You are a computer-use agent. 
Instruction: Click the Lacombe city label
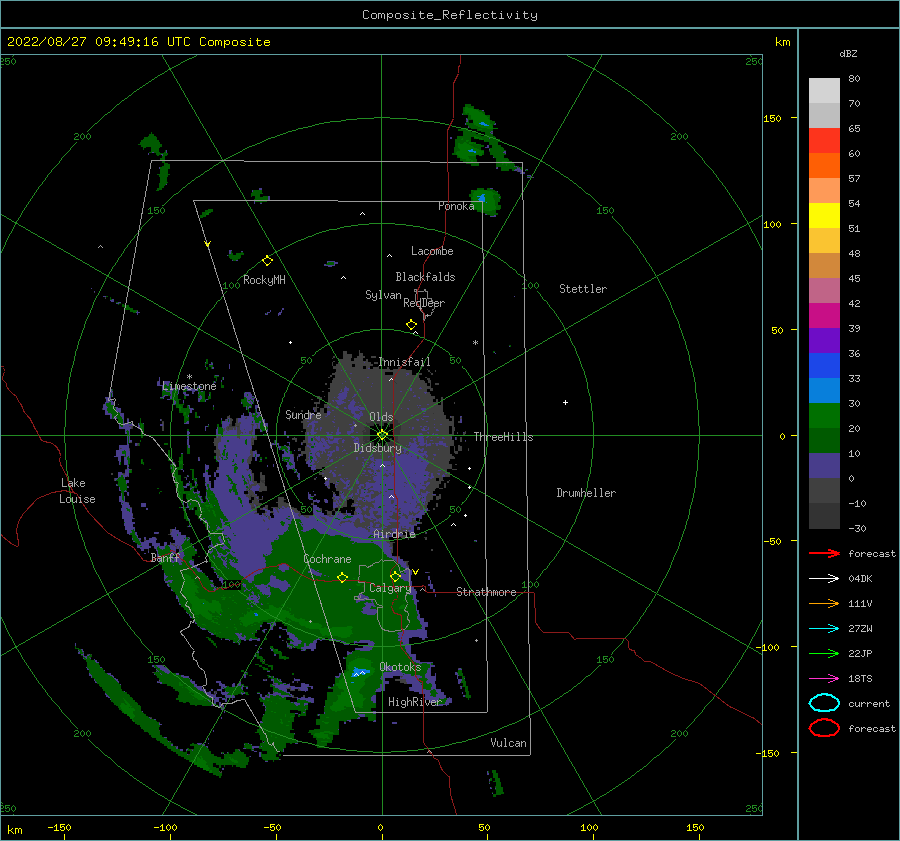[432, 251]
